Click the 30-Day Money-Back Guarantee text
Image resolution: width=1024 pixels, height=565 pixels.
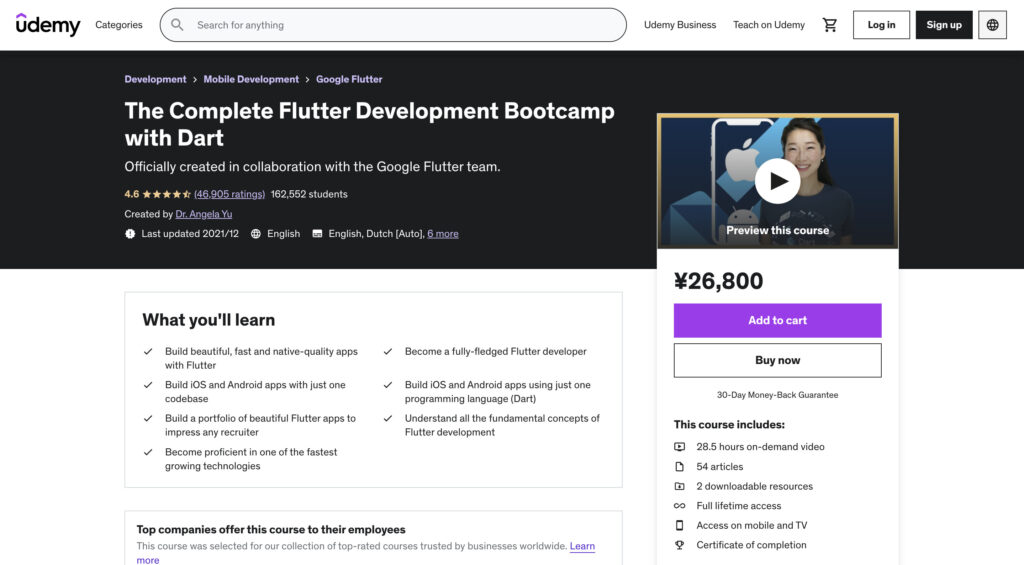[777, 395]
